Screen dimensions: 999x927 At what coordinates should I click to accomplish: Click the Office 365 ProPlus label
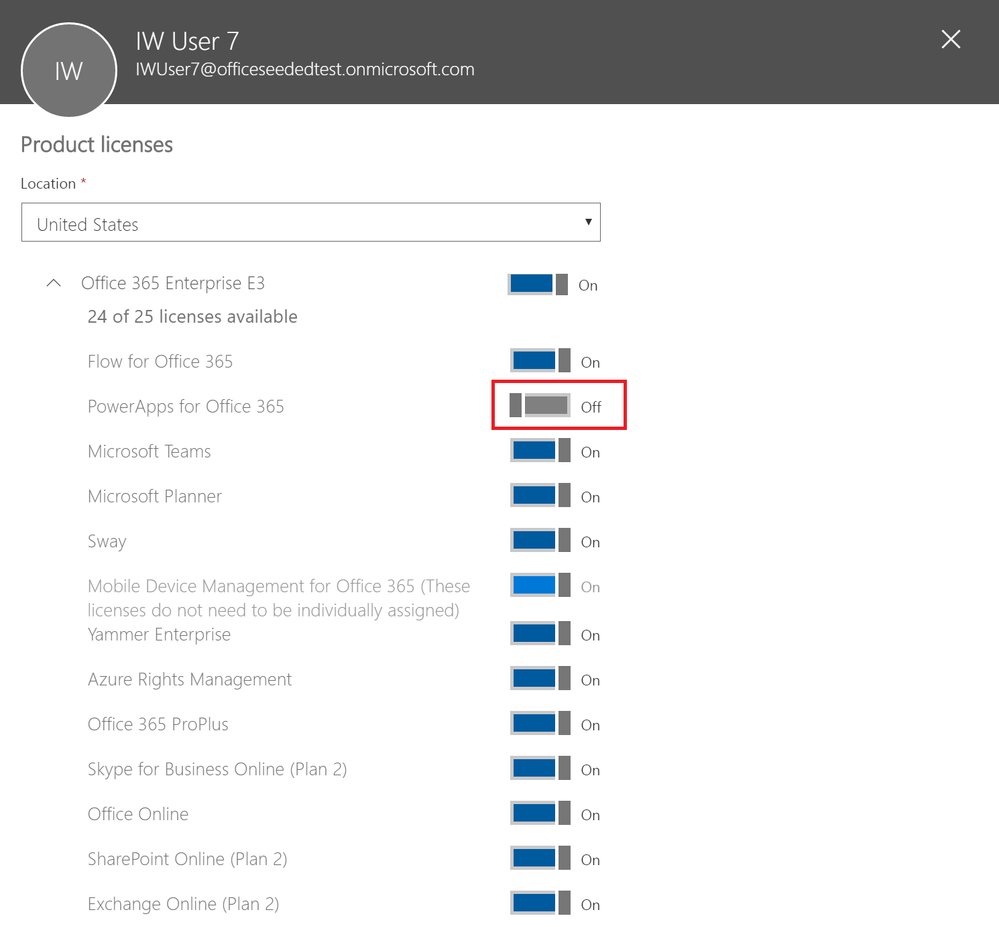[158, 724]
